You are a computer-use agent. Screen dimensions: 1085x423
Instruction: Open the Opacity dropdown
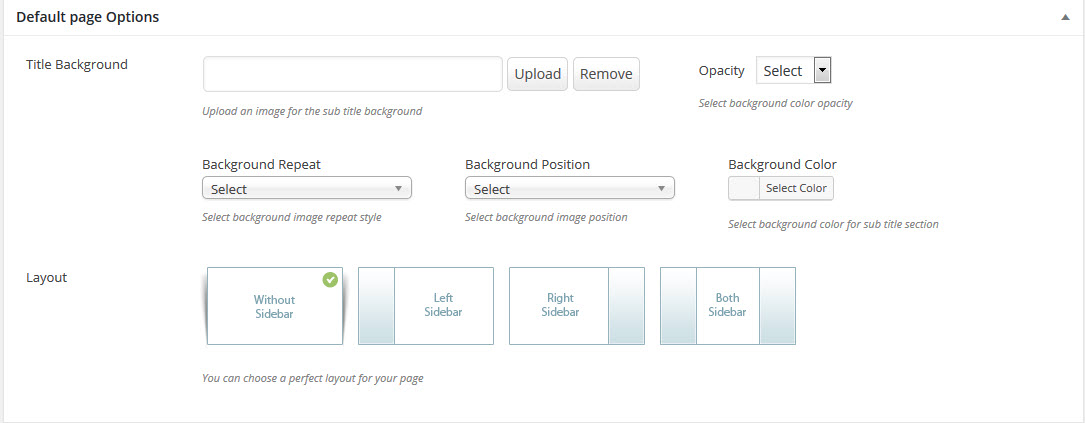[x=794, y=71]
